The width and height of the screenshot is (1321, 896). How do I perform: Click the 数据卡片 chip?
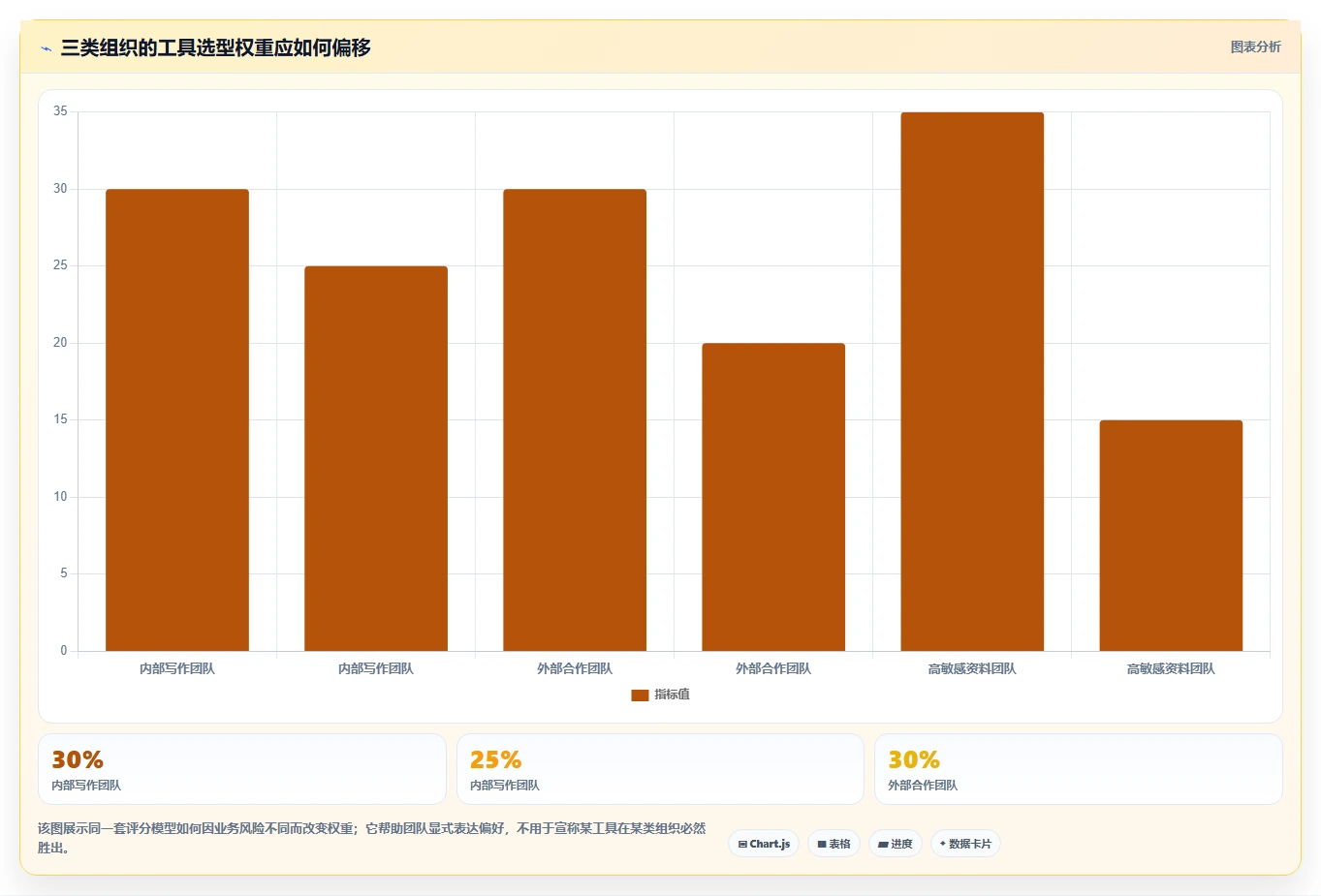[965, 844]
